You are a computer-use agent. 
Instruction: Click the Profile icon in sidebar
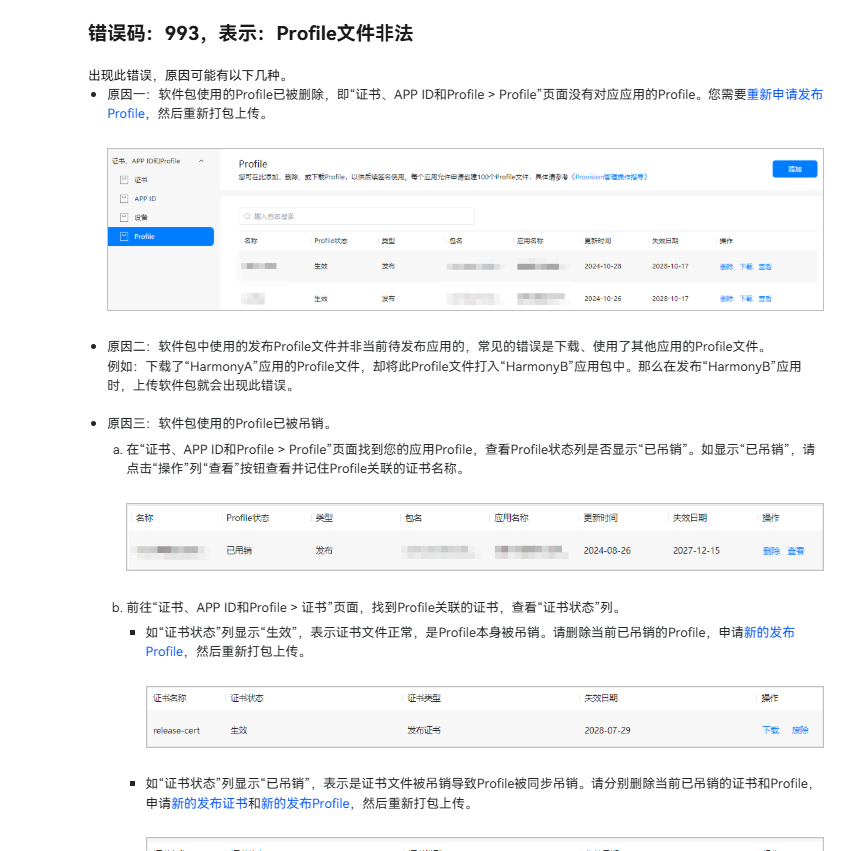(x=124, y=236)
